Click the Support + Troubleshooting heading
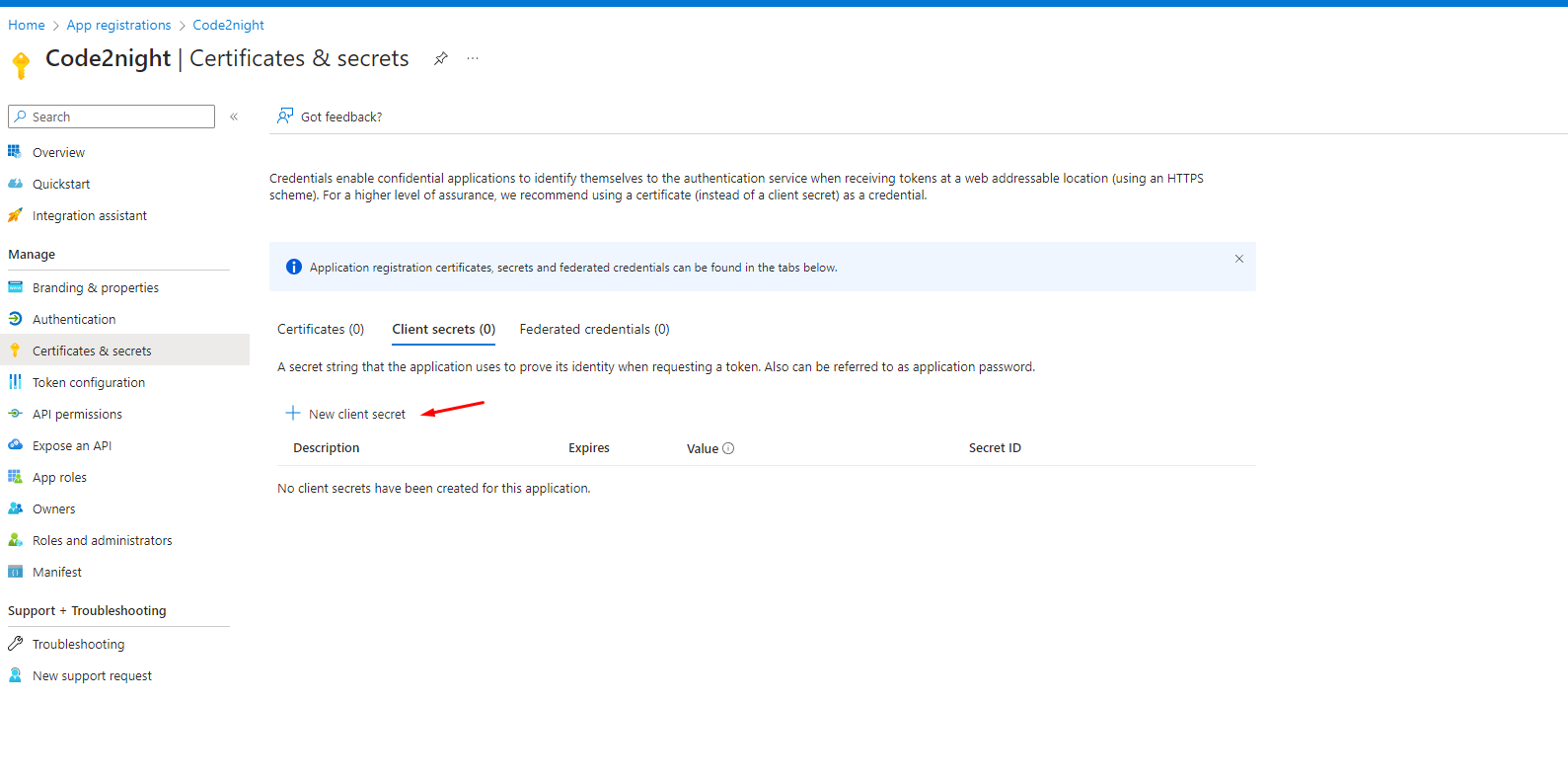1568x781 pixels. coord(87,610)
